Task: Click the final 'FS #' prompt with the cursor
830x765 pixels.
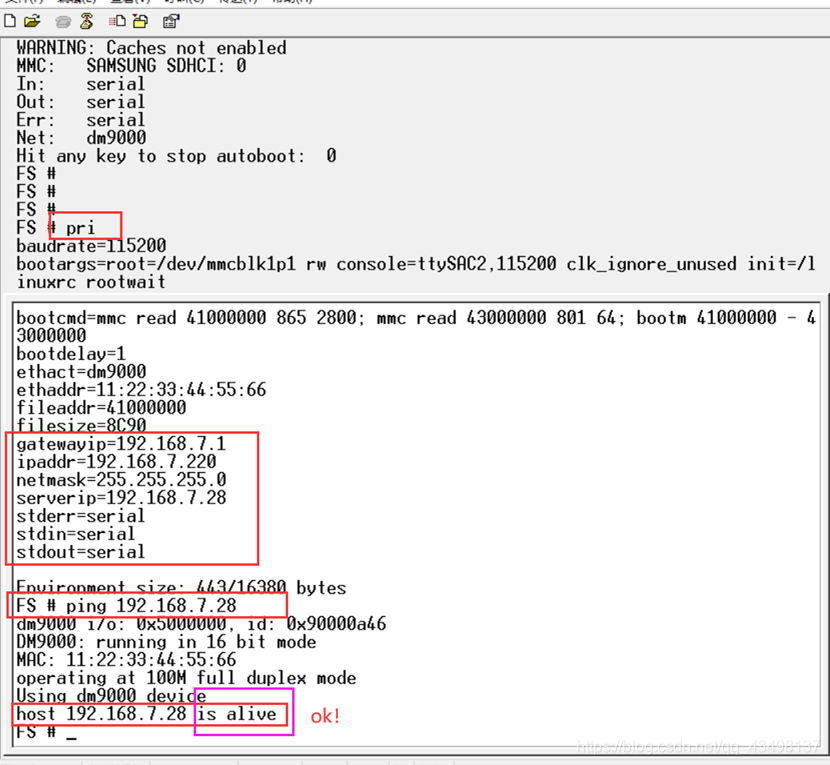Action: tap(46, 732)
